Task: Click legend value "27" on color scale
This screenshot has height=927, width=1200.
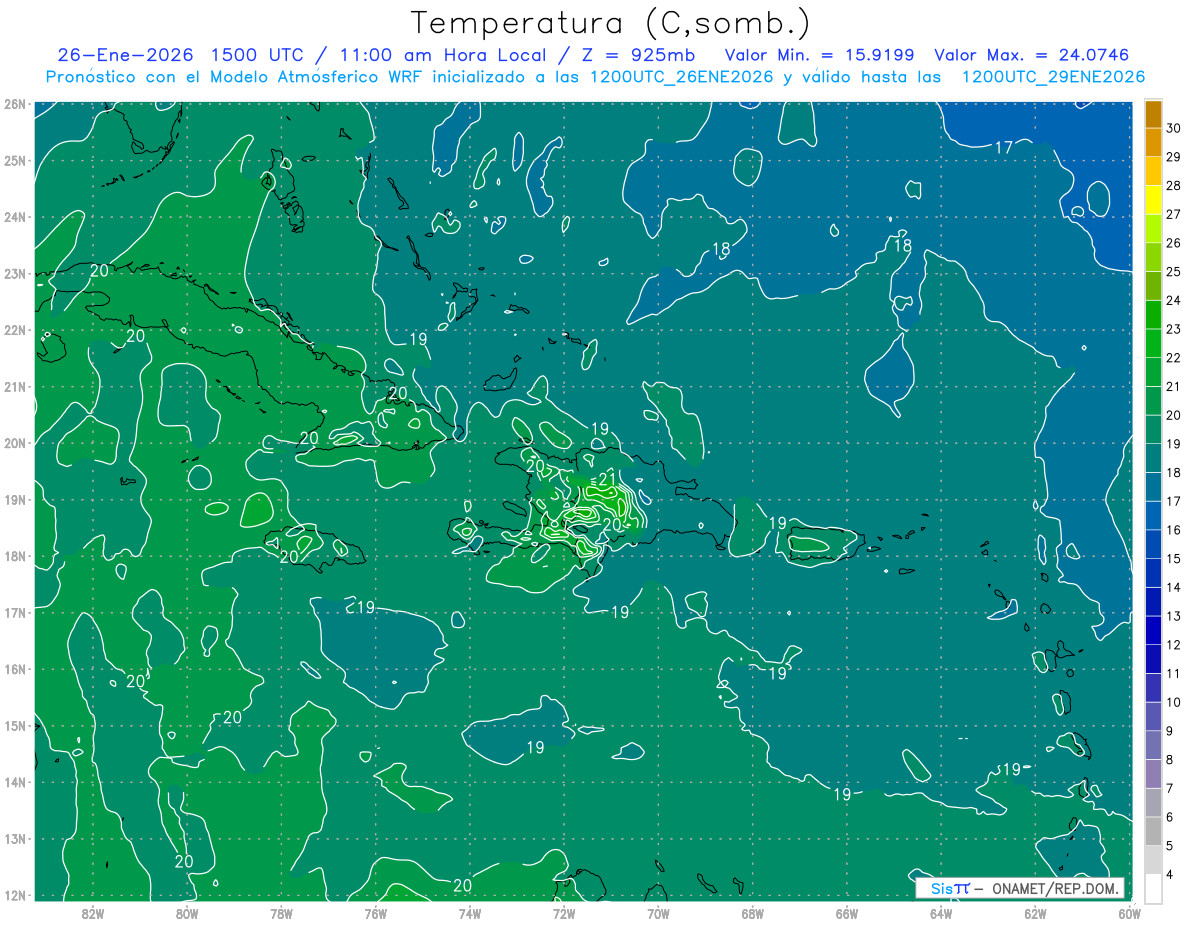Action: tap(1174, 214)
